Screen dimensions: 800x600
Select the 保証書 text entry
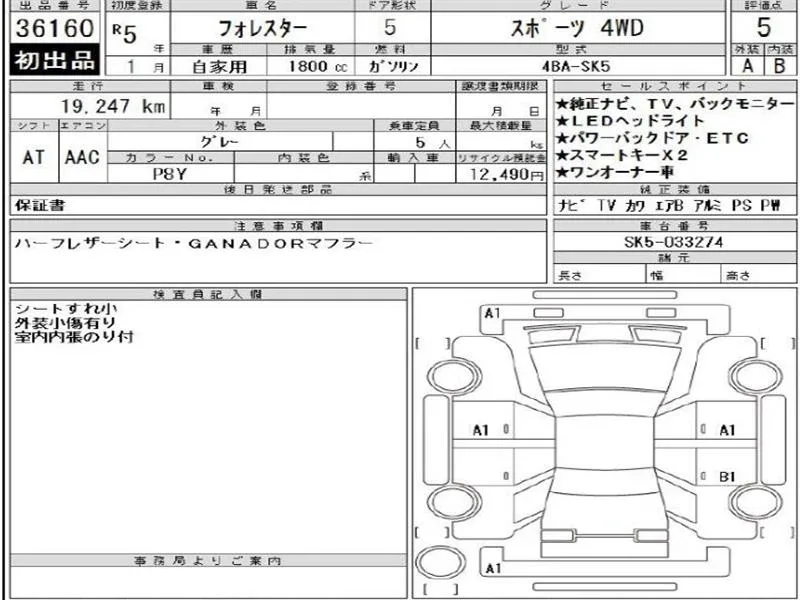tap(39, 206)
